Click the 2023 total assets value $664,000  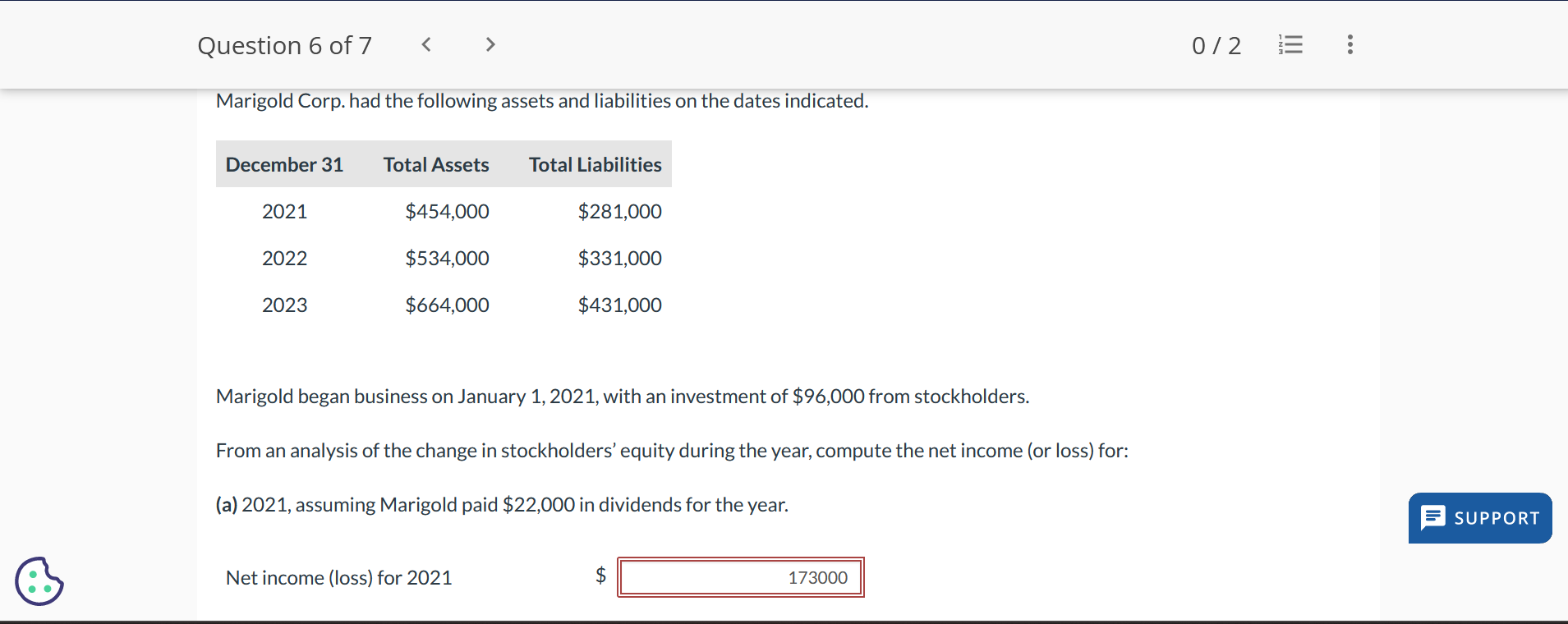[447, 305]
